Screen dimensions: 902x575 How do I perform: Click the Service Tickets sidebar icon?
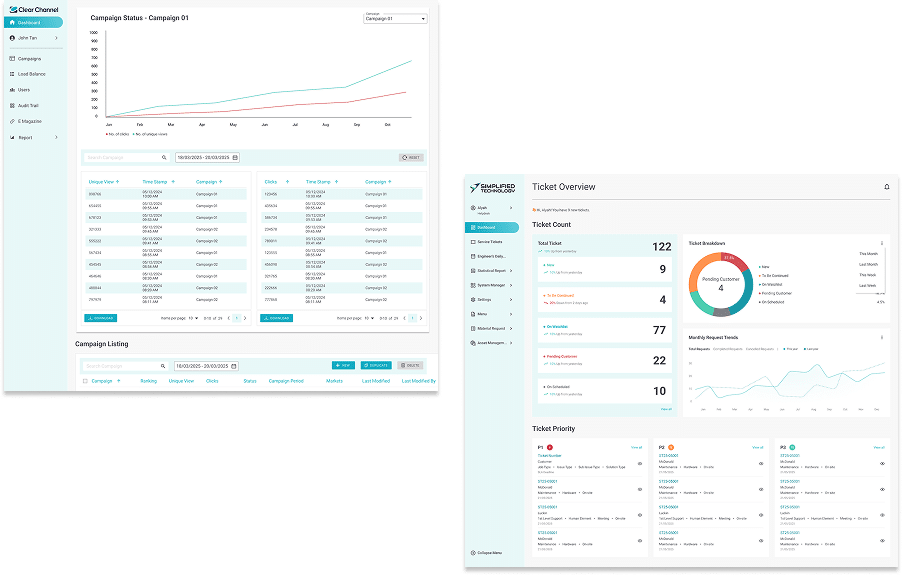pyautogui.click(x=472, y=242)
